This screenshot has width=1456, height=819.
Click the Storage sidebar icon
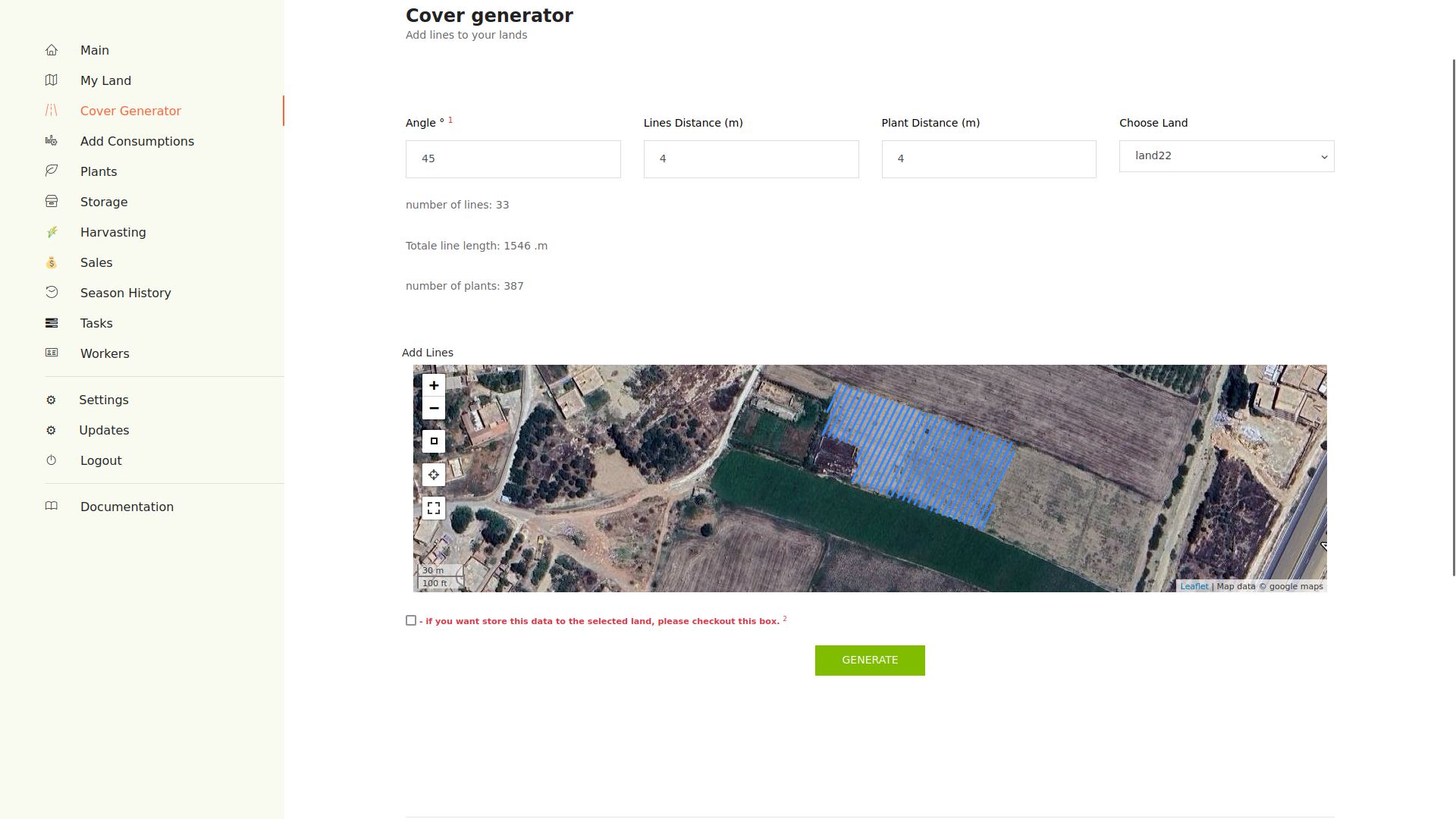click(52, 202)
